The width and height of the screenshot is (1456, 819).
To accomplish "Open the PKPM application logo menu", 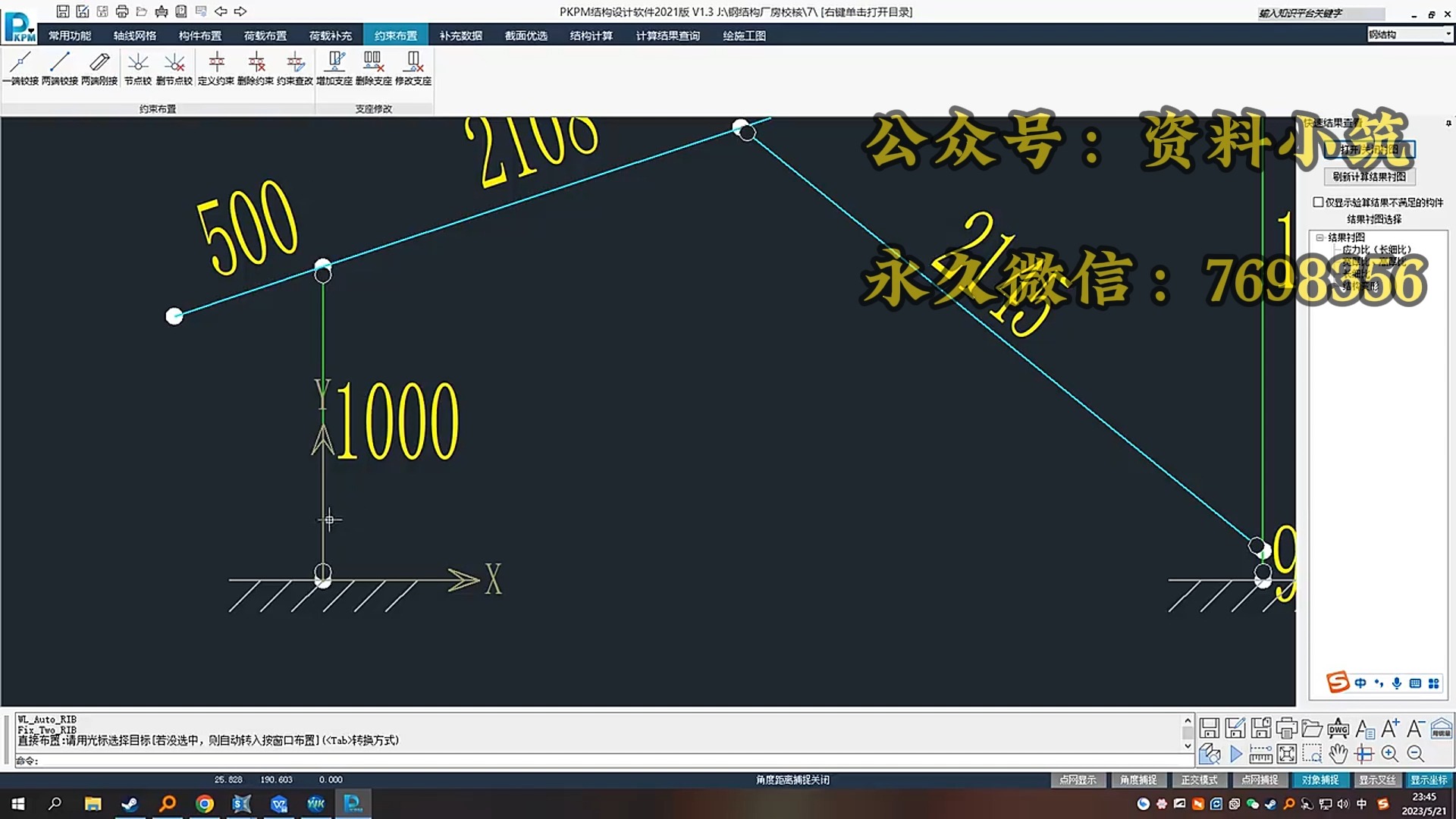I will (x=20, y=27).
